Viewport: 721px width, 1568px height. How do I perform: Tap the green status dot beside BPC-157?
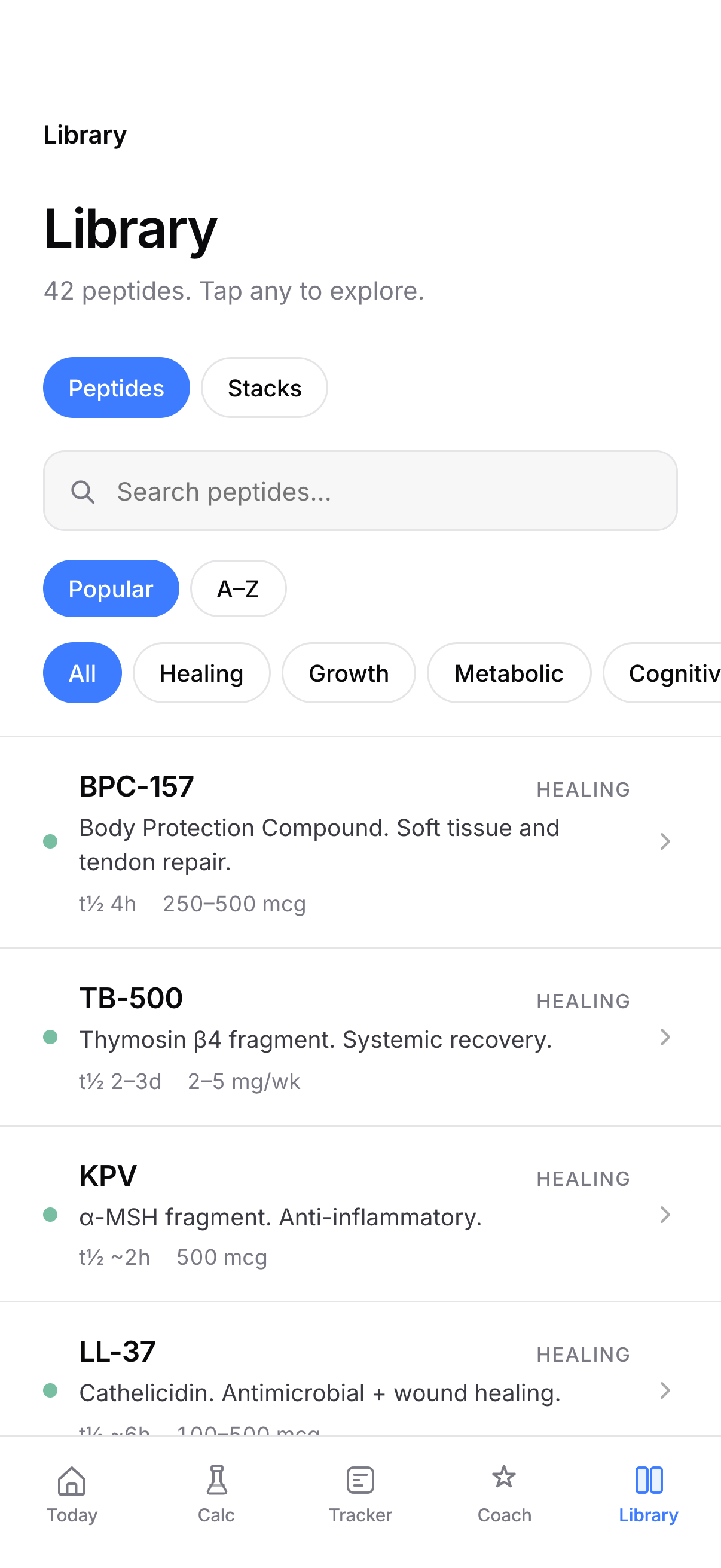(x=51, y=843)
